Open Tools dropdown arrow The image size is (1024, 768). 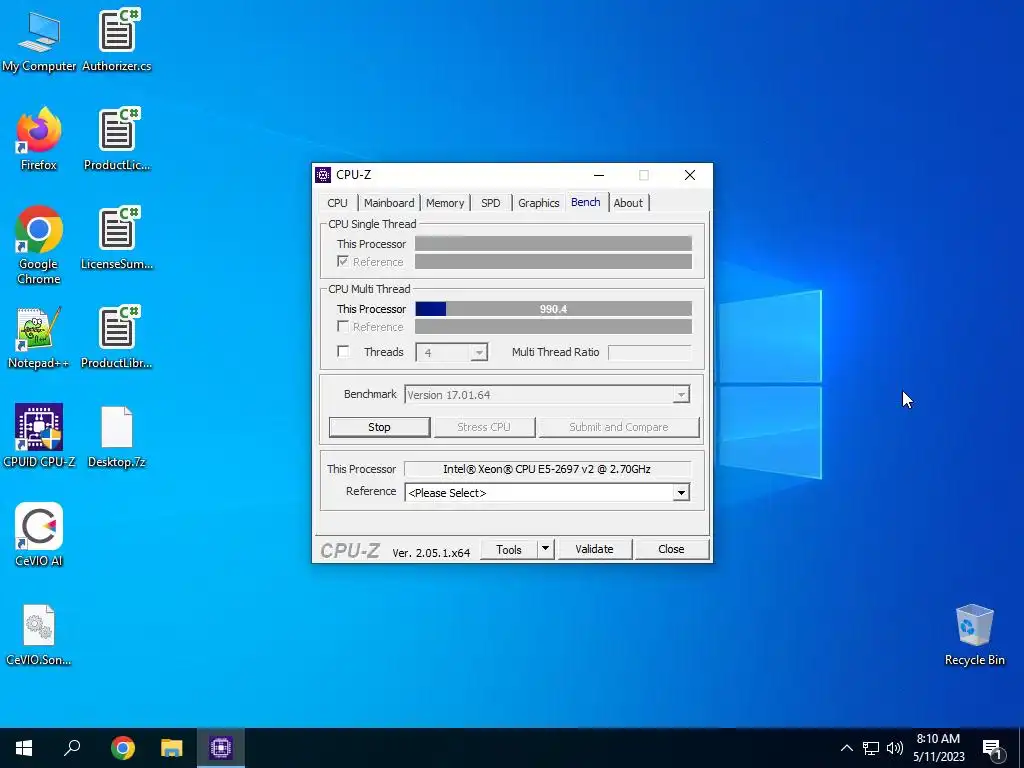(545, 549)
